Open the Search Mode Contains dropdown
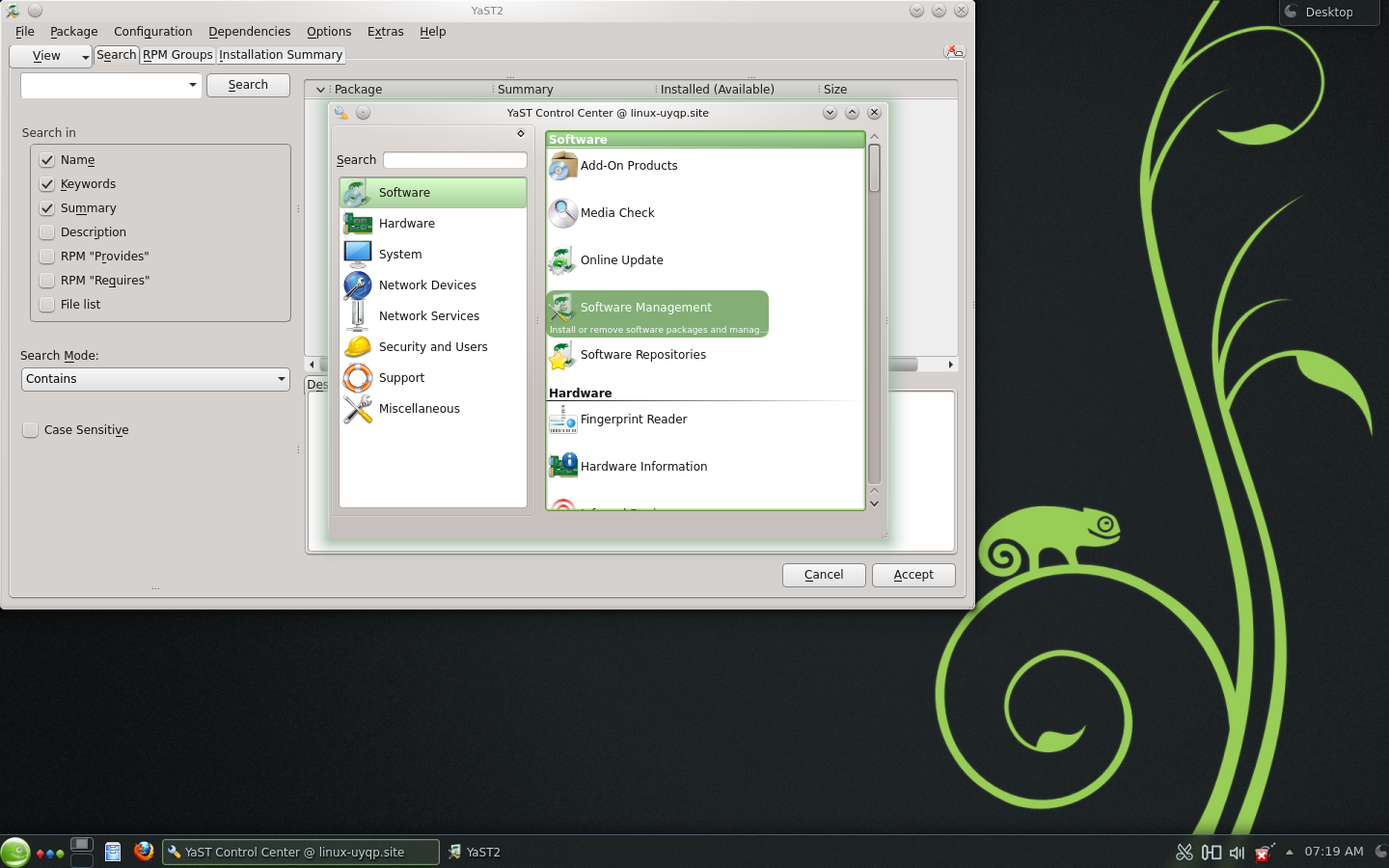Viewport: 1389px width, 868px height. 155,379
